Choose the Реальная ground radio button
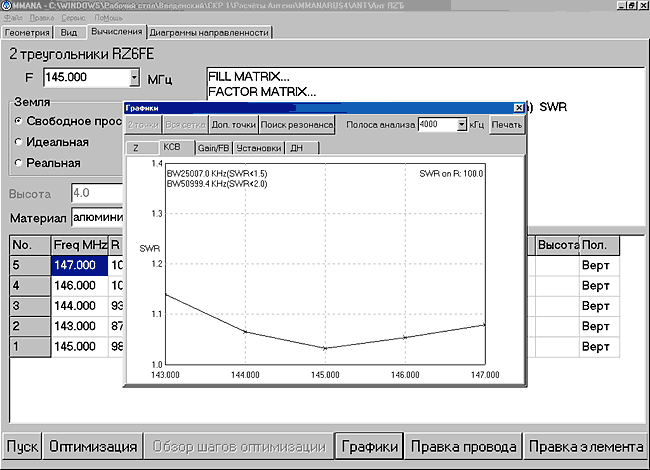 [18, 163]
